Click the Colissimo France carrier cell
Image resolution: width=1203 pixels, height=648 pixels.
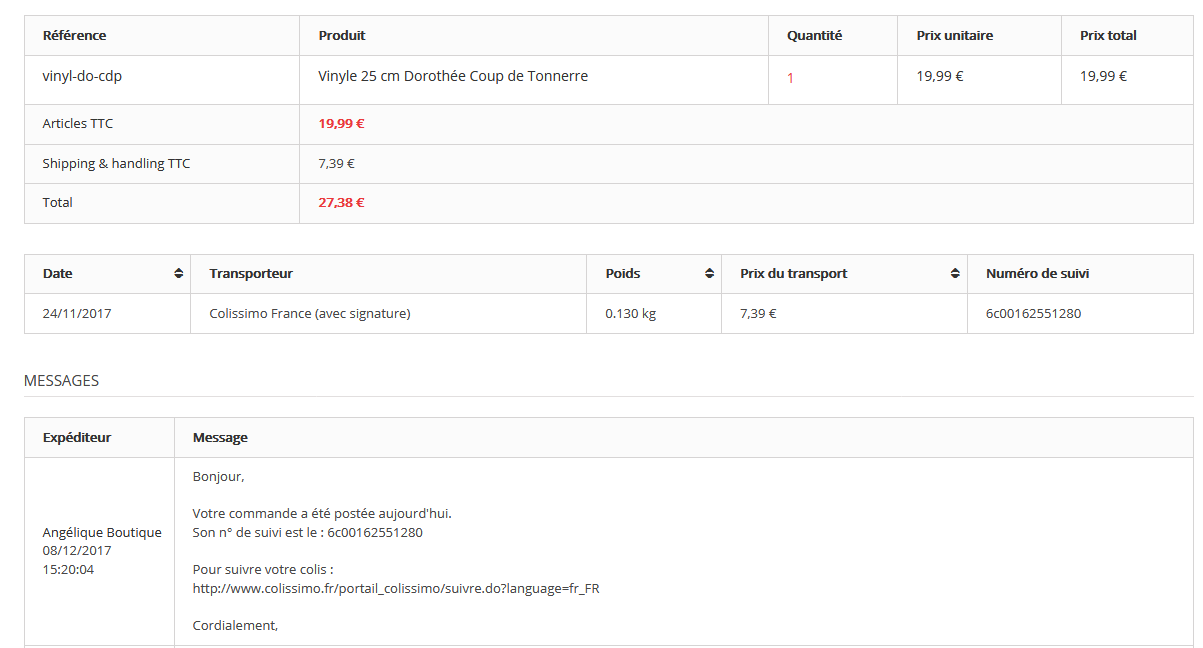point(310,314)
